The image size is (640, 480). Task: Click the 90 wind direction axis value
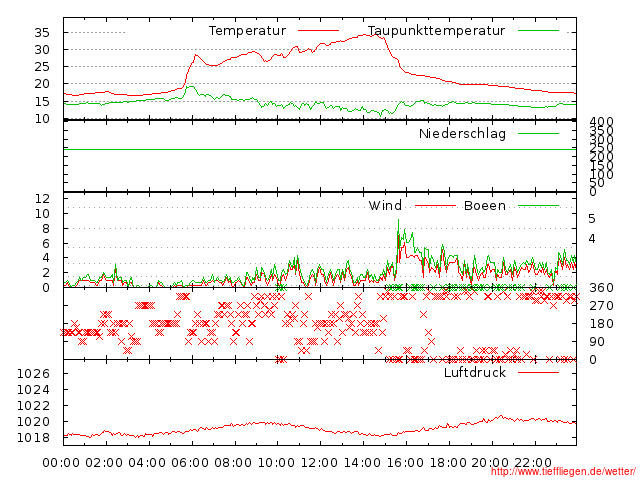click(x=597, y=342)
